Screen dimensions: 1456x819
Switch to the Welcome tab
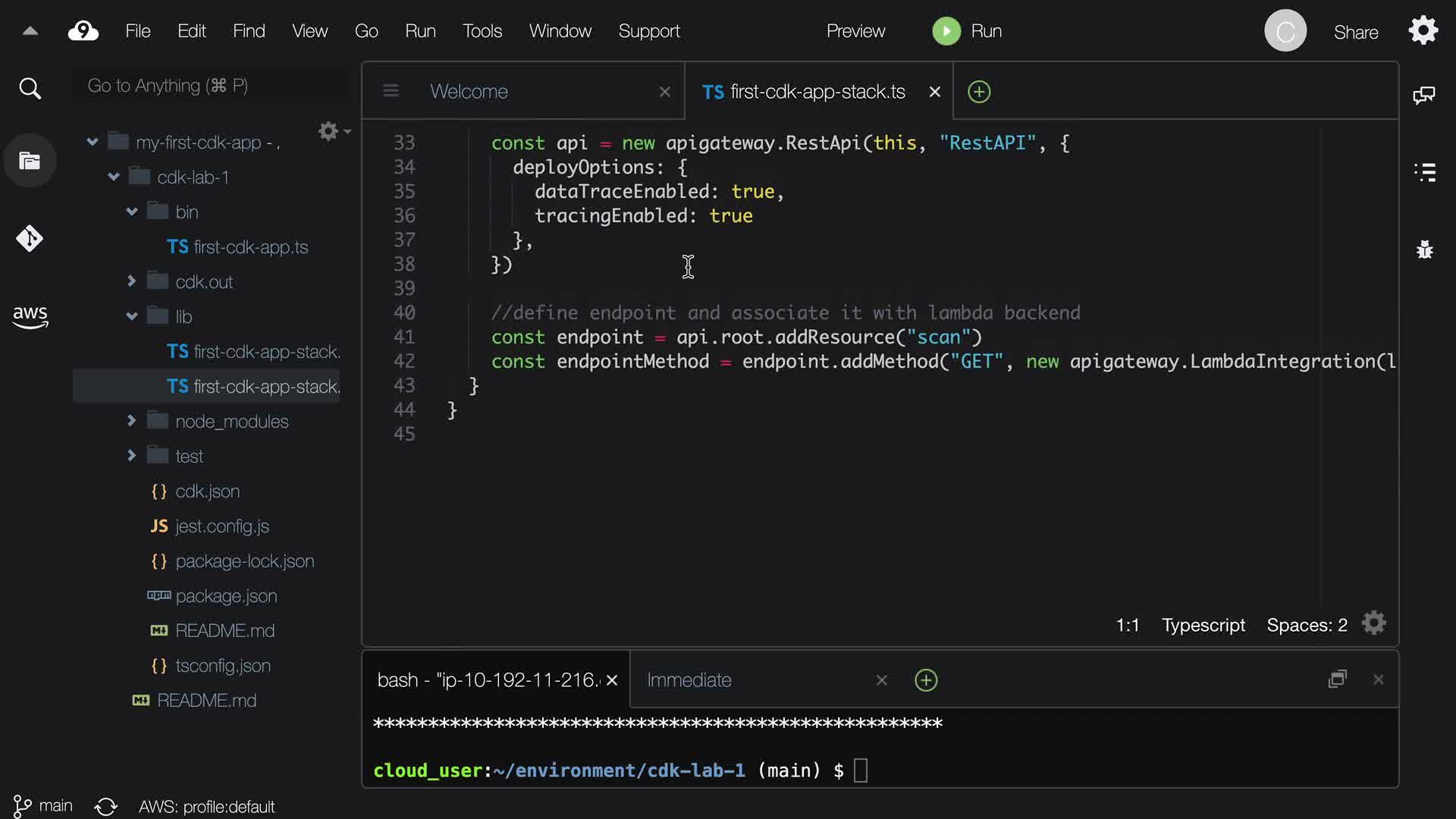[469, 92]
